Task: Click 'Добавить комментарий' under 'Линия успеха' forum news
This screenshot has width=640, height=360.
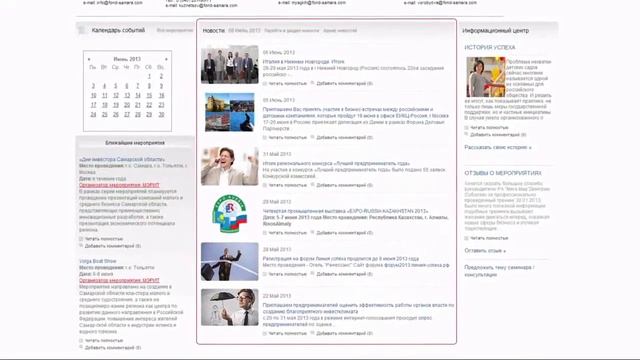Action: point(344,274)
